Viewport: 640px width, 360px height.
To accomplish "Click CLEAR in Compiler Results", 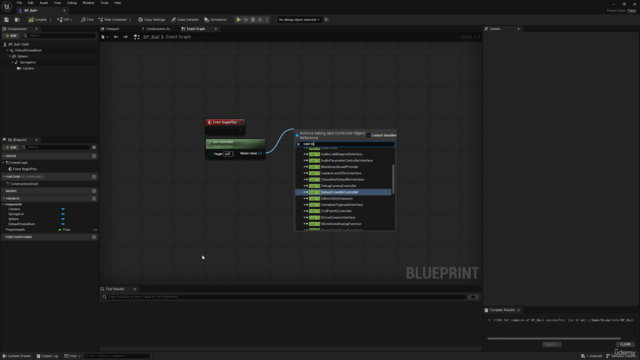I will (625, 344).
